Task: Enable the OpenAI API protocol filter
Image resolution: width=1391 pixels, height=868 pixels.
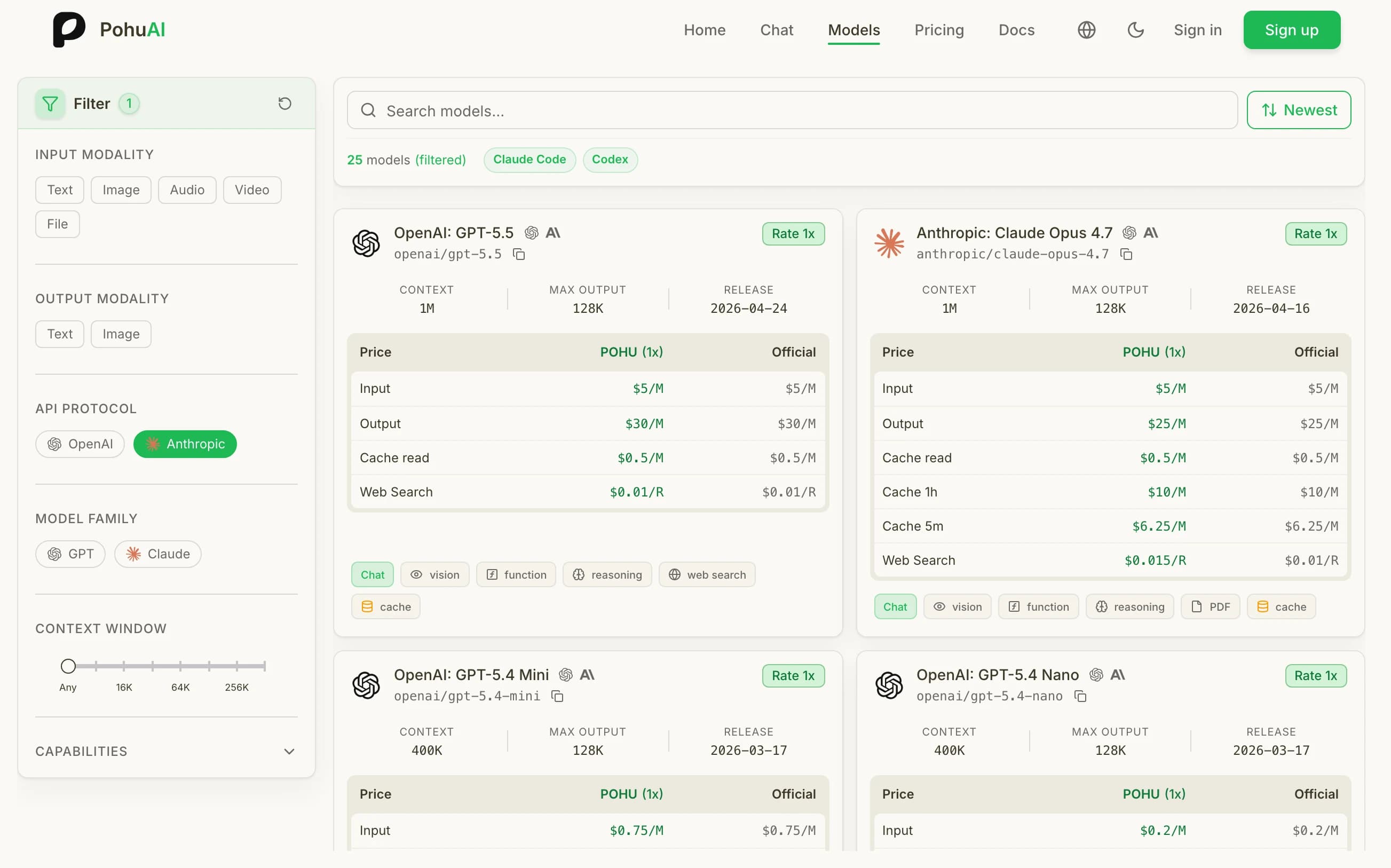Action: [x=80, y=444]
